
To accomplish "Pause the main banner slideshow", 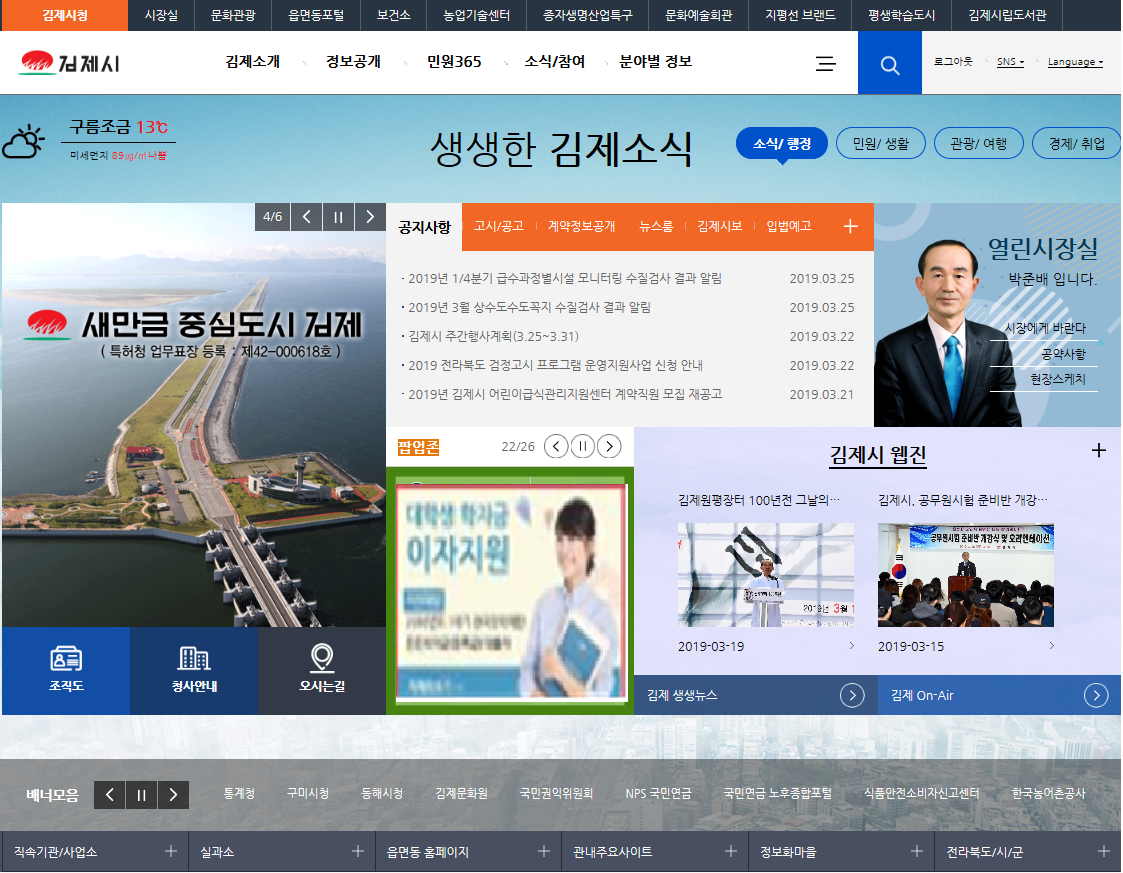I will [338, 217].
